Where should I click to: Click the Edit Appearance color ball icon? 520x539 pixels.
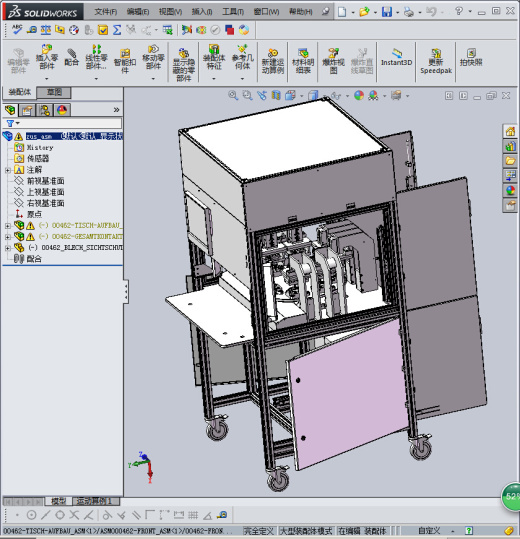(358, 96)
